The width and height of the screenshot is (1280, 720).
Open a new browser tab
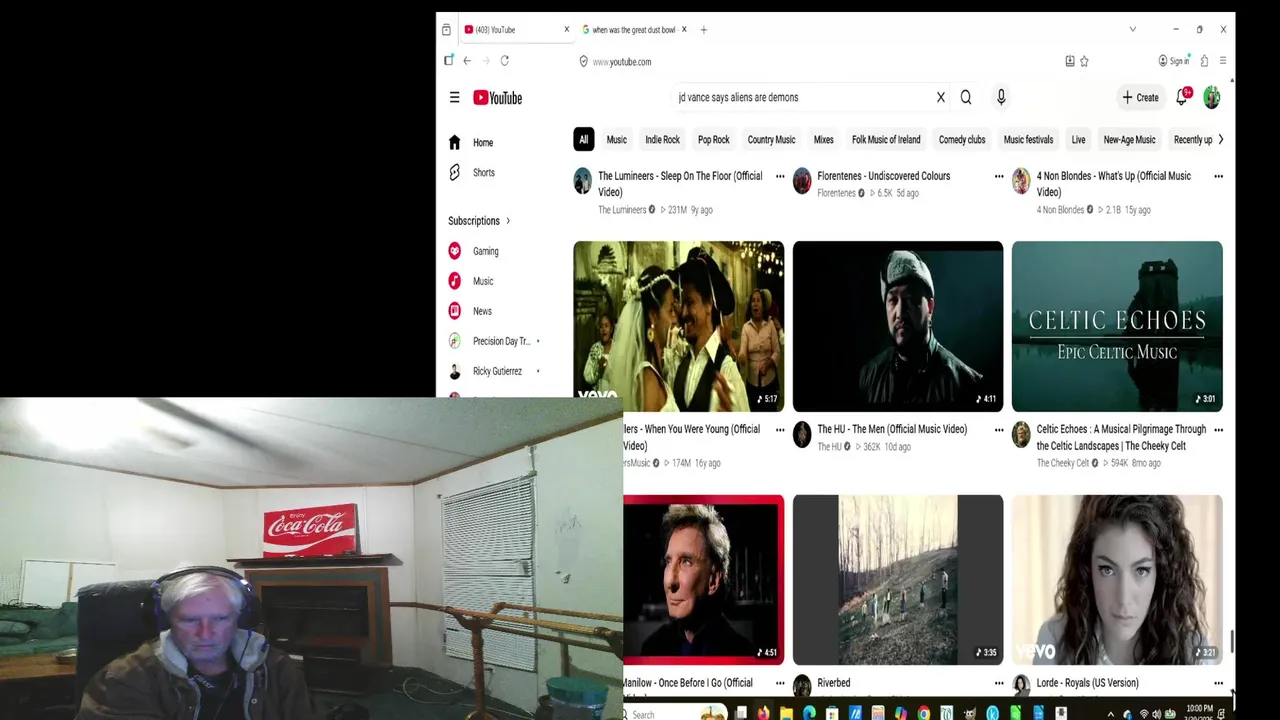703,30
